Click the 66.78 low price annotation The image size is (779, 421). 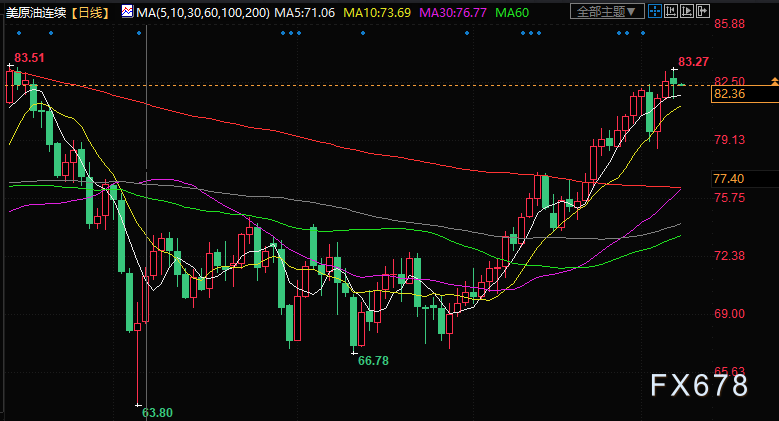pos(374,361)
